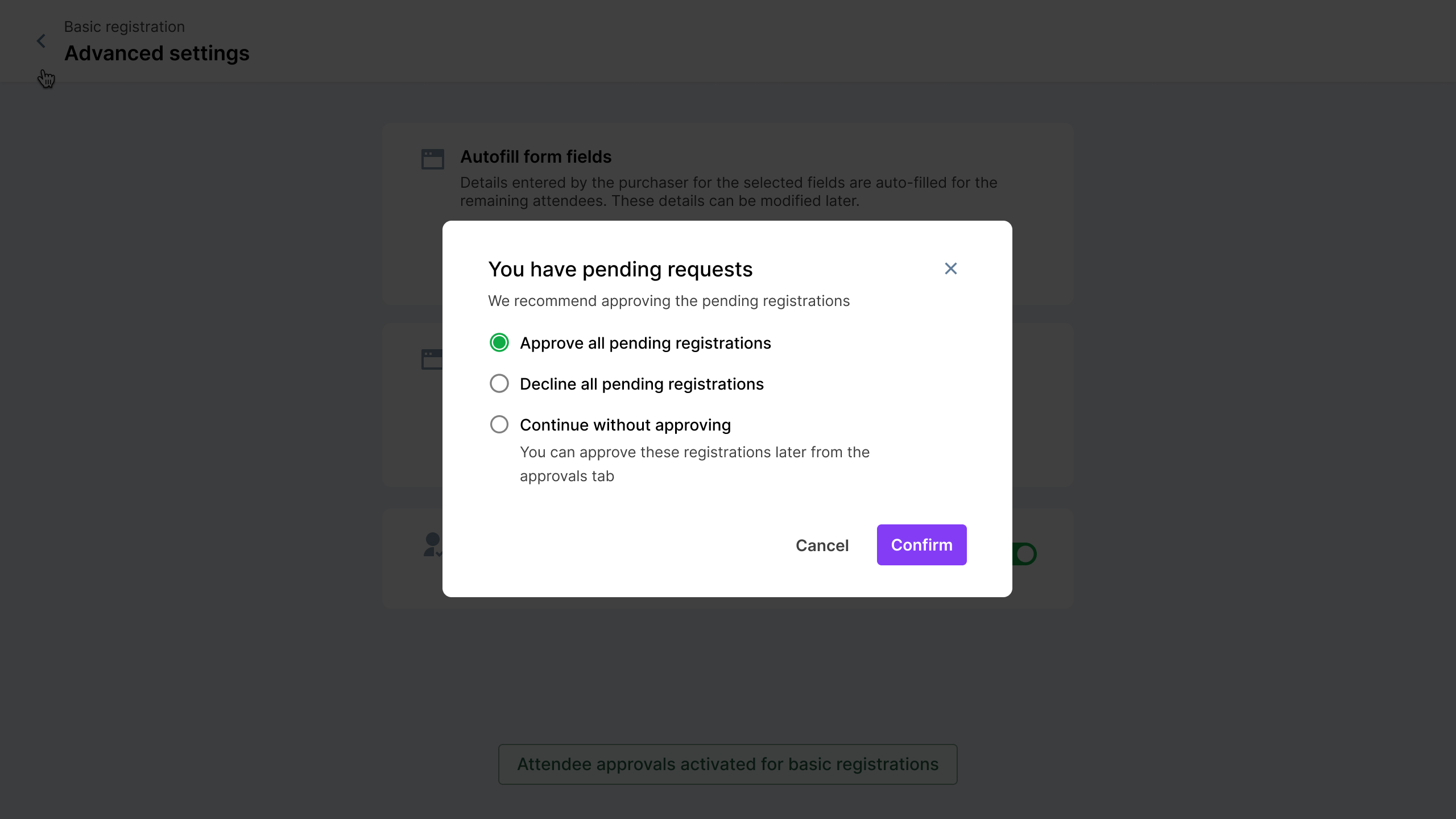Toggle the green switch behind the dialog
The height and width of the screenshot is (819, 1456).
click(x=1024, y=554)
